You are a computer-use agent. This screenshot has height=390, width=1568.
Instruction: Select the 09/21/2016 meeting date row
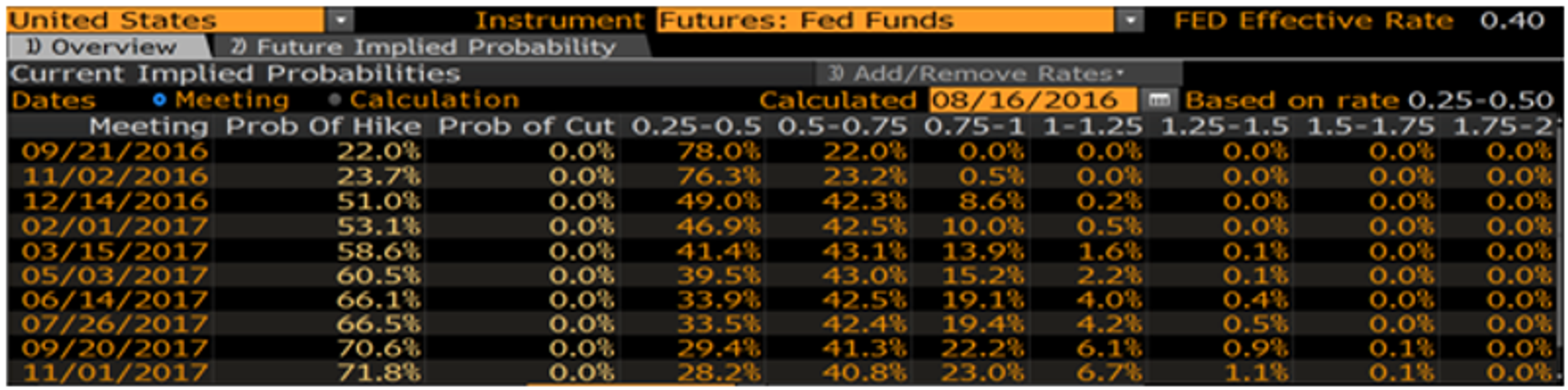click(115, 151)
